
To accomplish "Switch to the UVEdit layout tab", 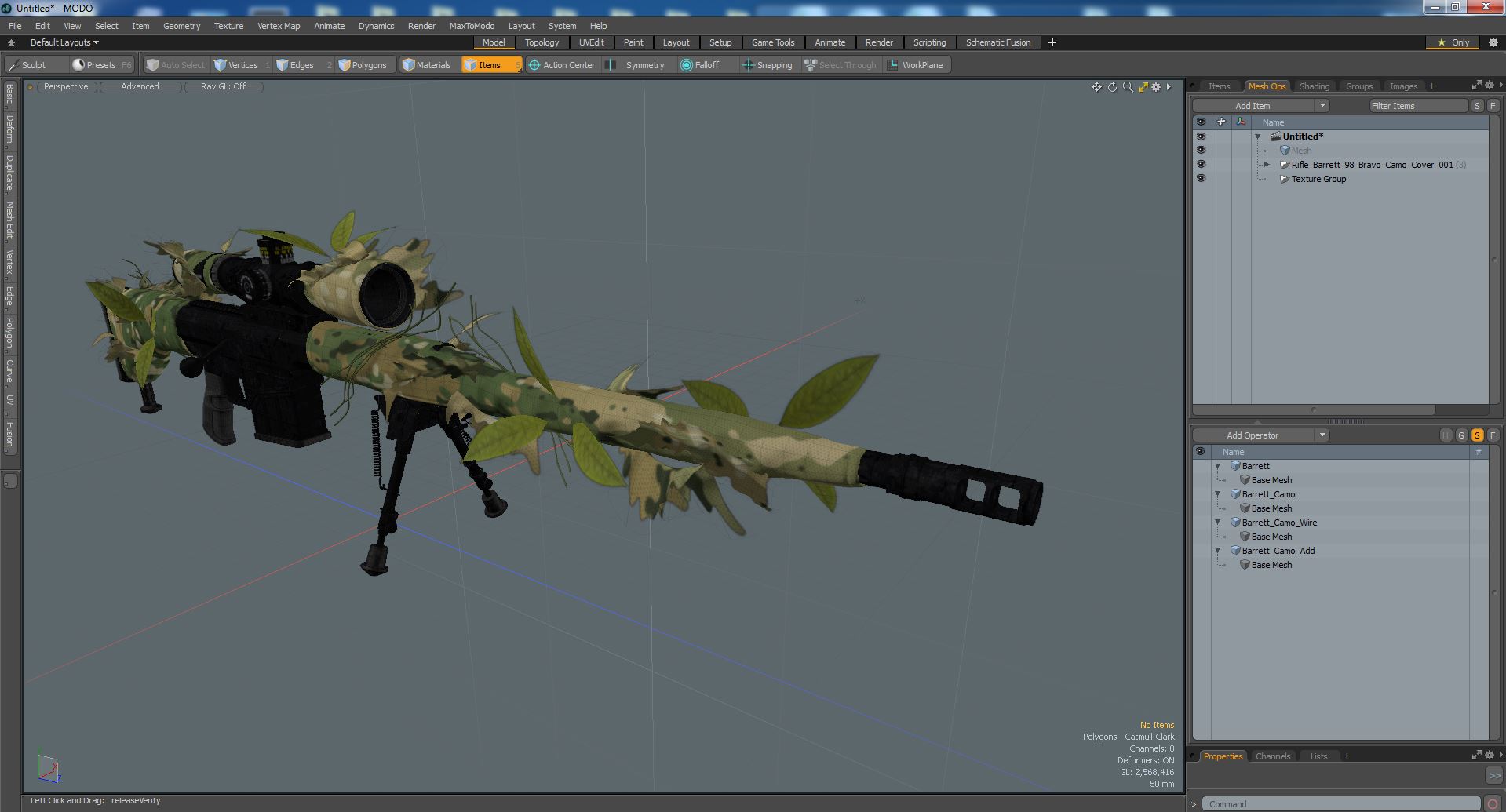I will click(x=591, y=42).
